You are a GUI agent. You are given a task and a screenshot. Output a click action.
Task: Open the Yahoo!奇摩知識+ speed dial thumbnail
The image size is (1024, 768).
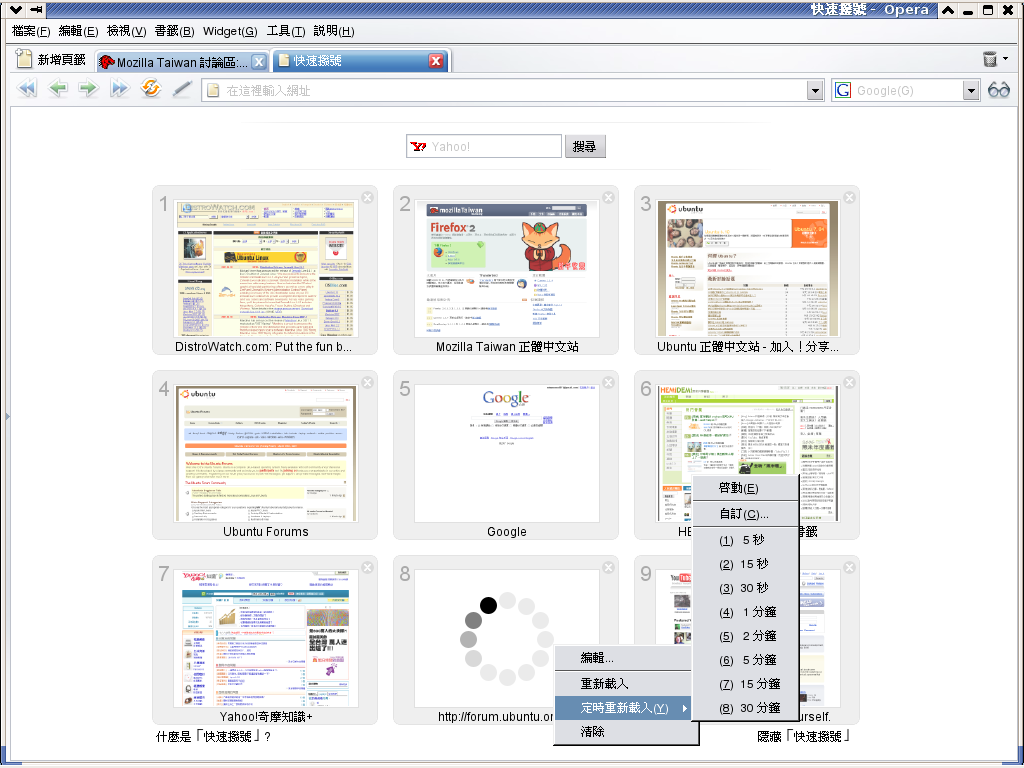tap(266, 639)
